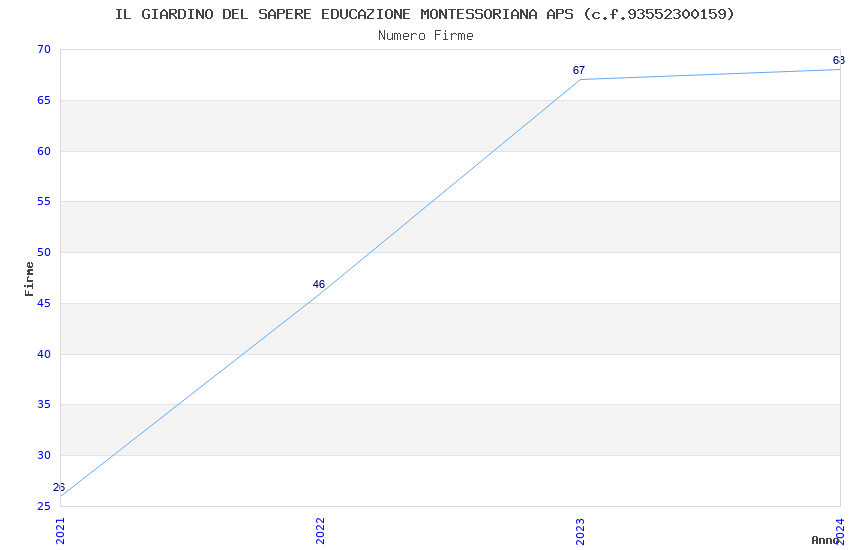Image resolution: width=850 pixels, height=550 pixels.
Task: Select the data point labeled 46
Action: [320, 293]
